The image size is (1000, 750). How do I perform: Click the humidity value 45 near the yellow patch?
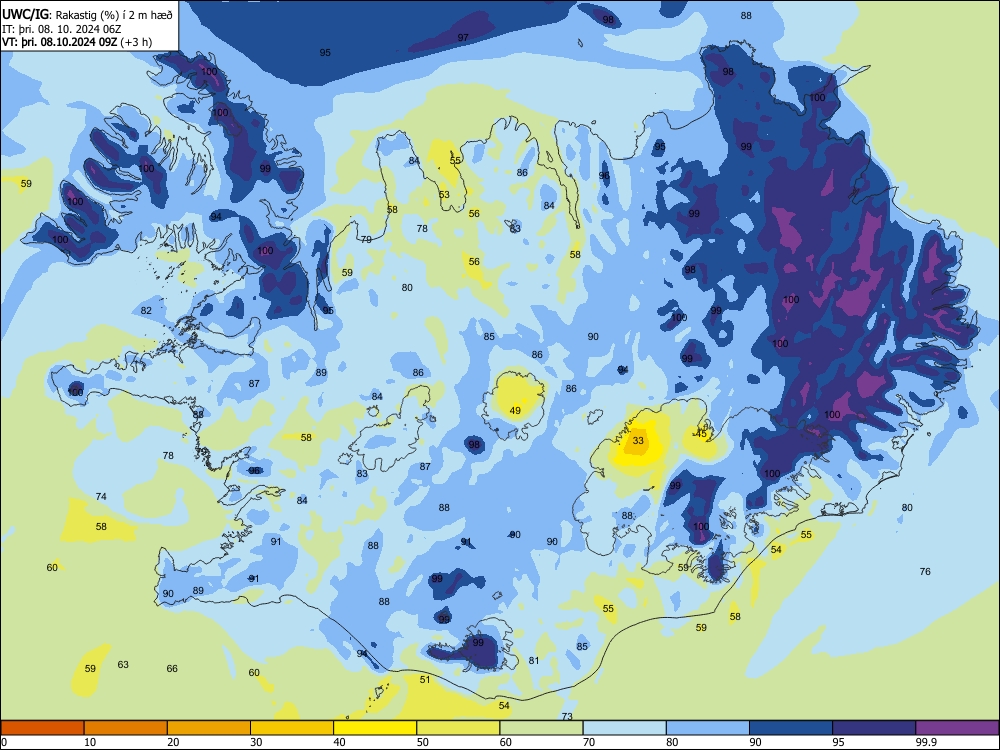tap(702, 434)
